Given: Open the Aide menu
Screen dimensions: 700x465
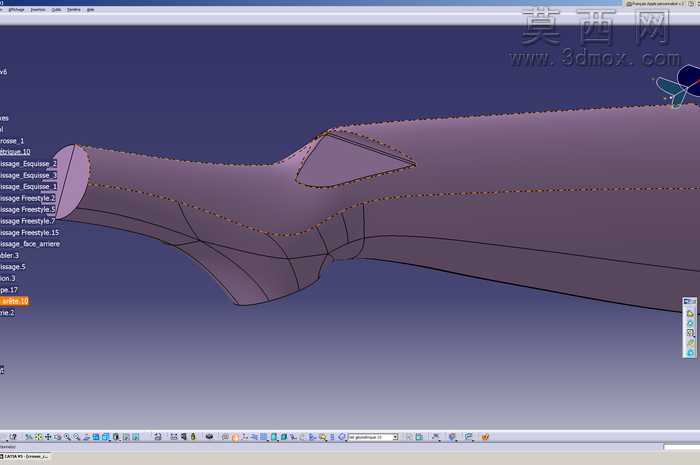Looking at the screenshot, I should coord(90,9).
